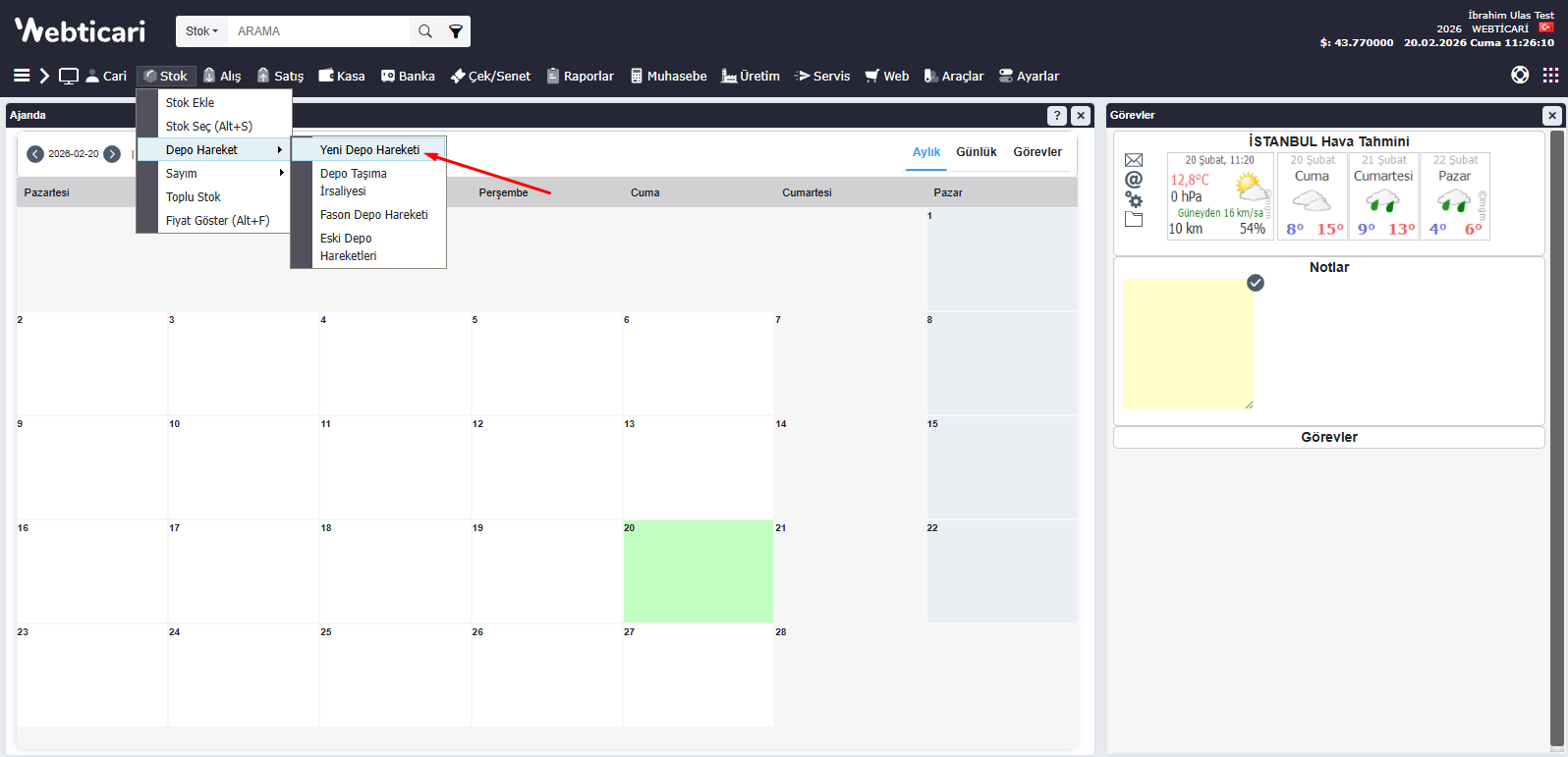Choose Fason Depo Hareketi from submenu

[373, 215]
